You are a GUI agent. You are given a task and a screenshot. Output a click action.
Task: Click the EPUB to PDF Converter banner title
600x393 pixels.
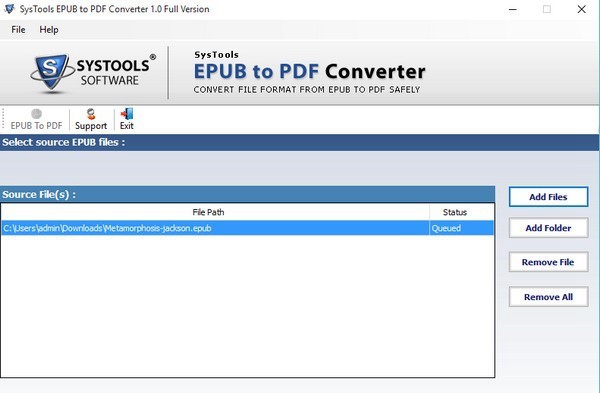tap(309, 71)
